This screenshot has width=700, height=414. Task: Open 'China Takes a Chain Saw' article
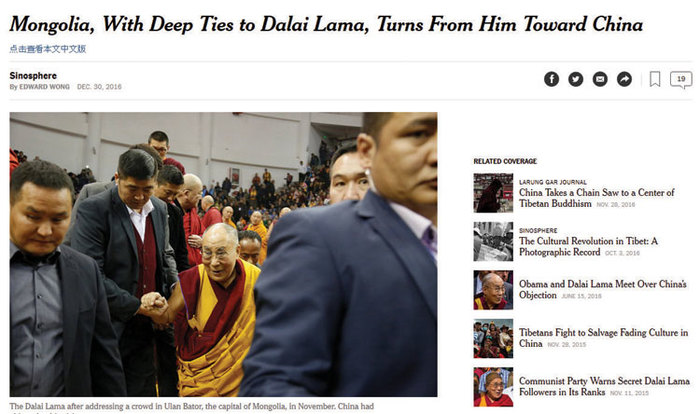tap(596, 198)
